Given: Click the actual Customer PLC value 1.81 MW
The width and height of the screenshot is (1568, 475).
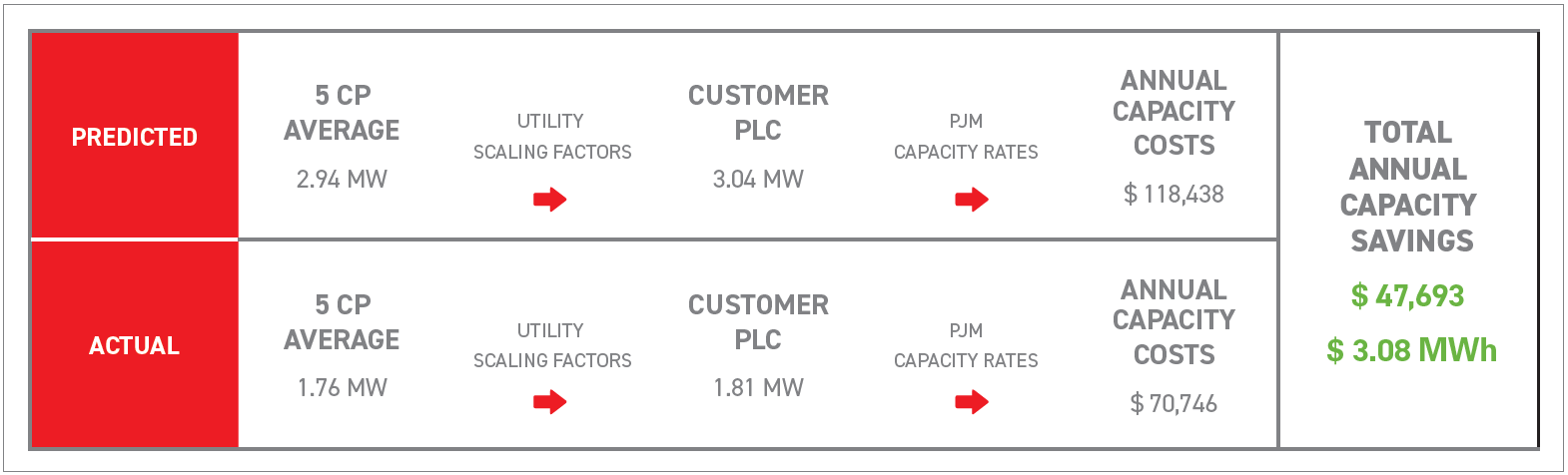Looking at the screenshot, I should (758, 388).
